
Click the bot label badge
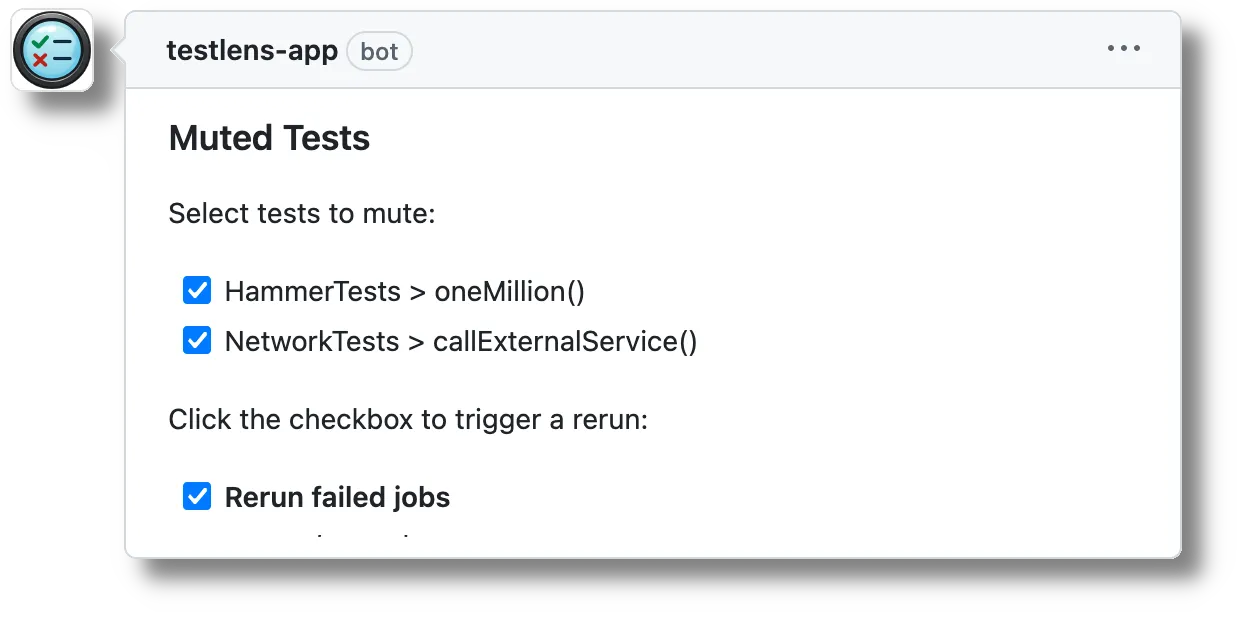[379, 50]
